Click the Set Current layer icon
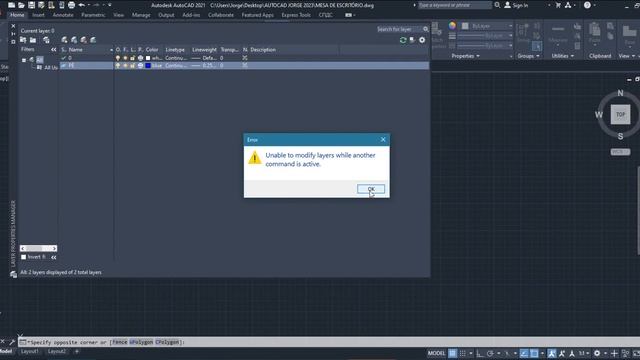The image size is (640, 360). coord(93,40)
